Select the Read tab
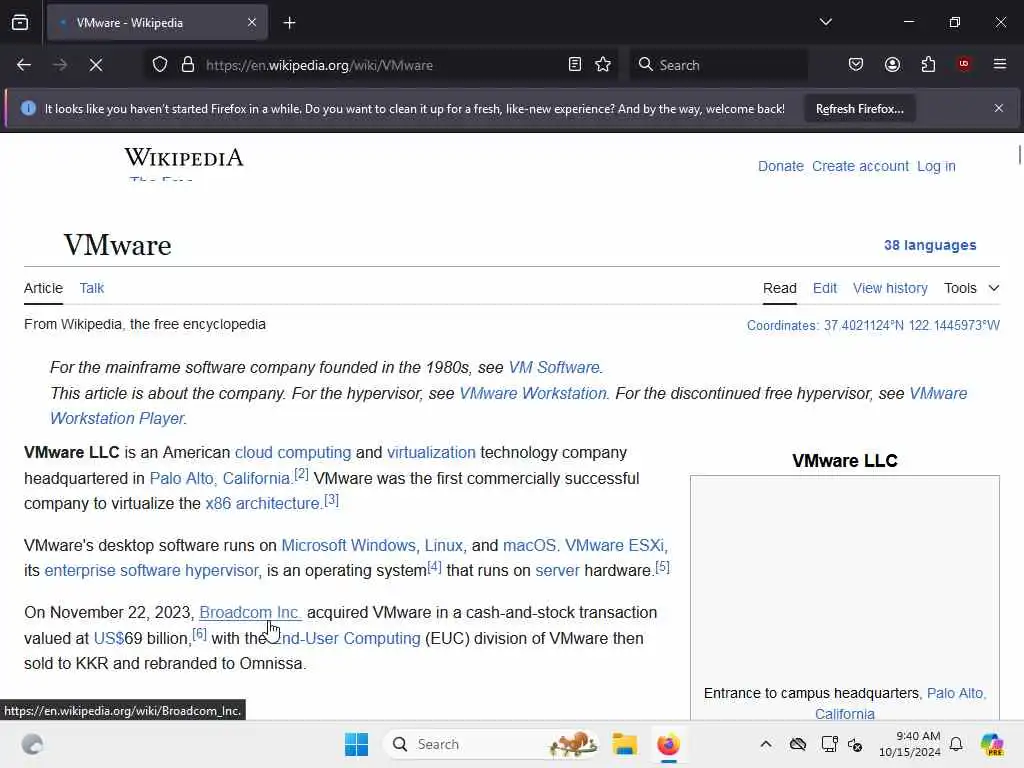The width and height of the screenshot is (1024, 768). click(780, 288)
